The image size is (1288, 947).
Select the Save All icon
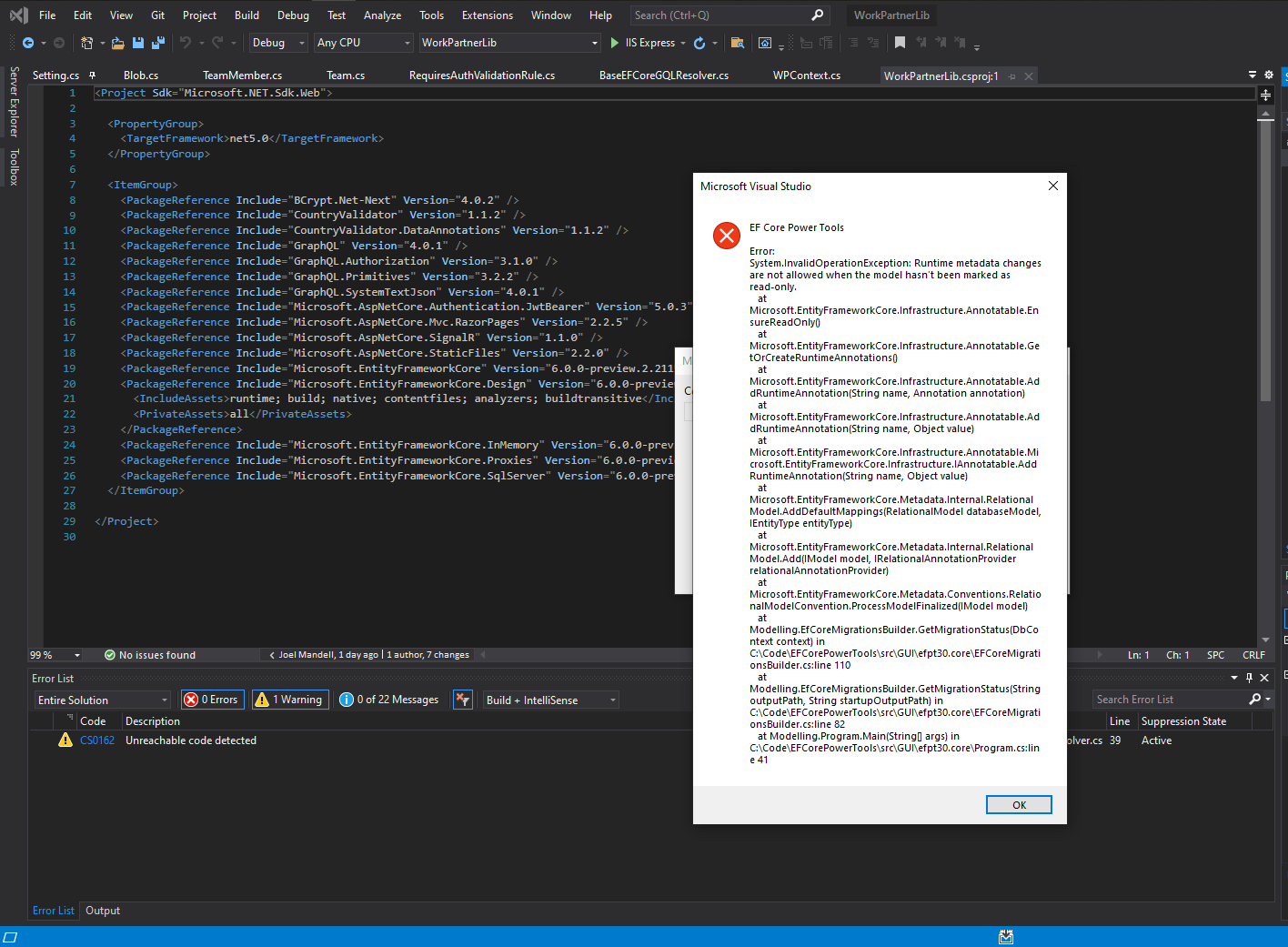coord(156,43)
